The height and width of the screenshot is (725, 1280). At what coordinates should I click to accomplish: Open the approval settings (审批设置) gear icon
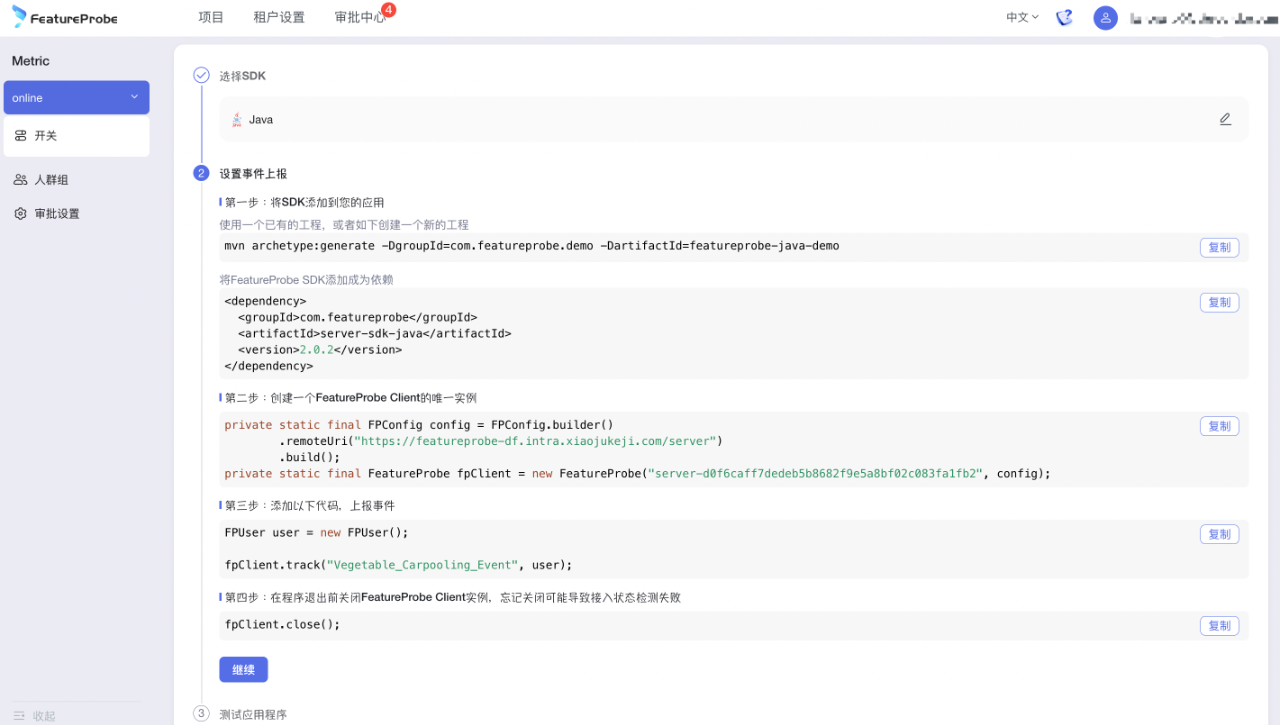(20, 214)
